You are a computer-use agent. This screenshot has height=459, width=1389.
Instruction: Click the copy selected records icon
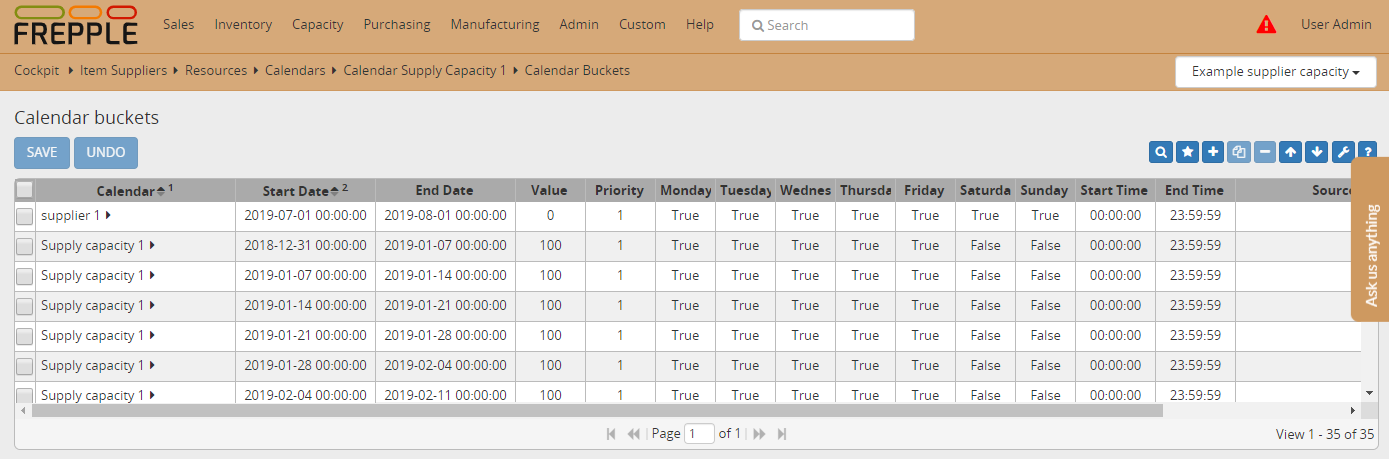(x=1239, y=152)
